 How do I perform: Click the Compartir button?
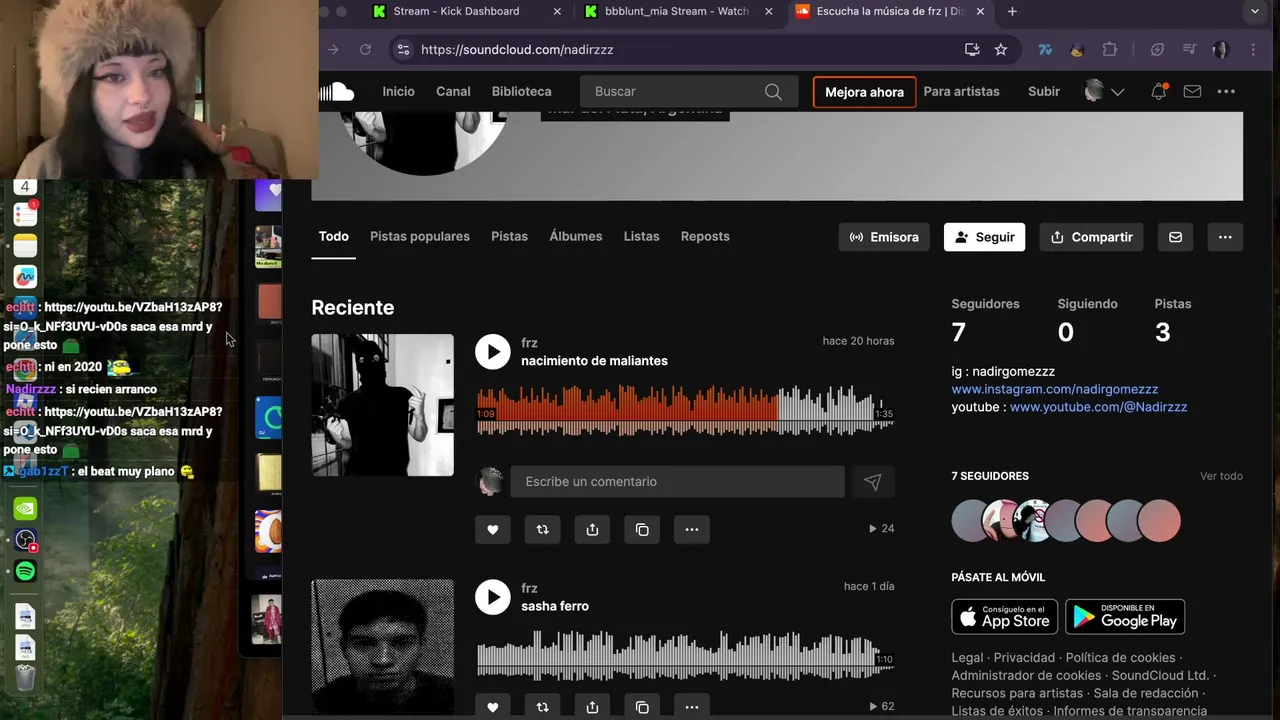(1091, 237)
